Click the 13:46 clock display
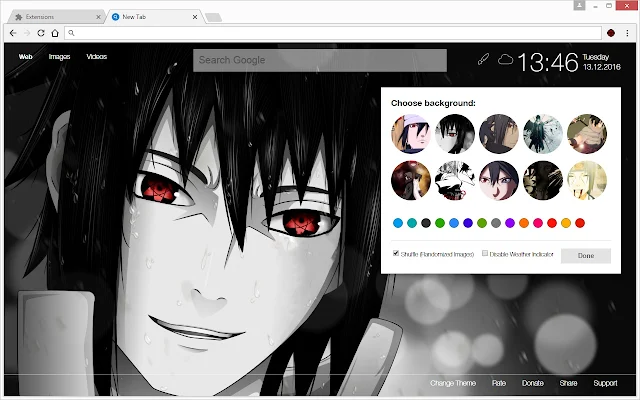The height and width of the screenshot is (400, 640). pyautogui.click(x=548, y=62)
